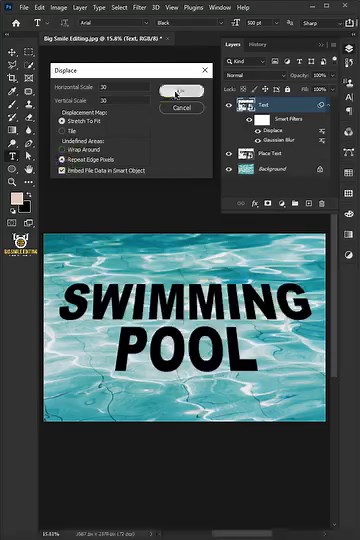Close the Displace dialog
The image size is (360, 540).
click(205, 70)
